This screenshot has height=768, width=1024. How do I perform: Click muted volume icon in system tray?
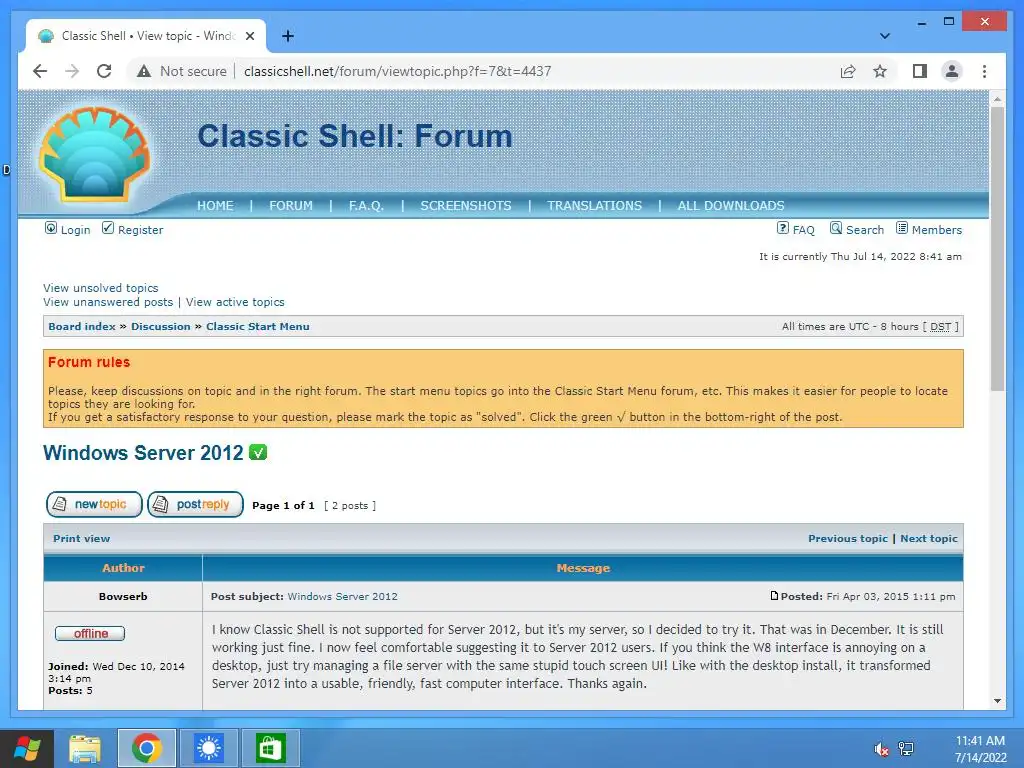[881, 749]
